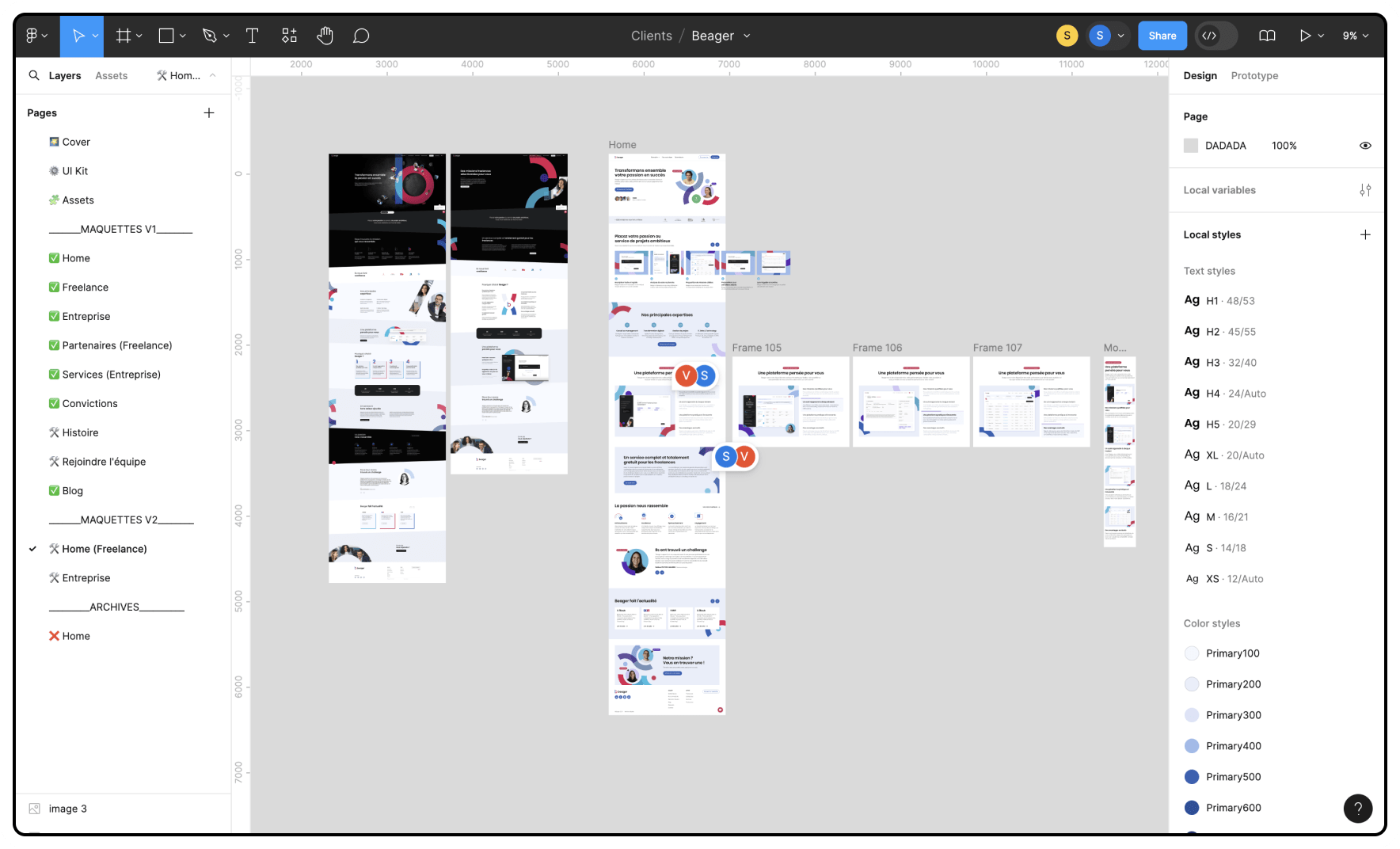Image resolution: width=1400 pixels, height=849 pixels.
Task: Select the Frame 105 label on canvas
Action: tap(756, 348)
